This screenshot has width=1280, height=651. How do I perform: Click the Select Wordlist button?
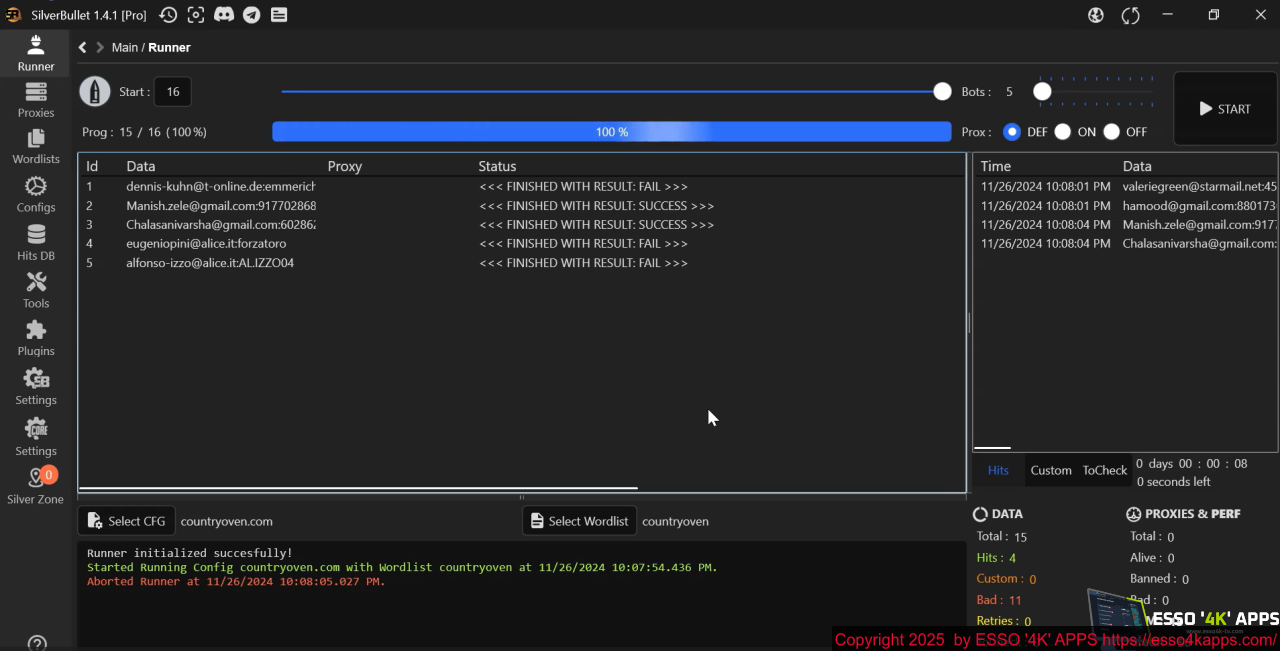[x=580, y=521]
